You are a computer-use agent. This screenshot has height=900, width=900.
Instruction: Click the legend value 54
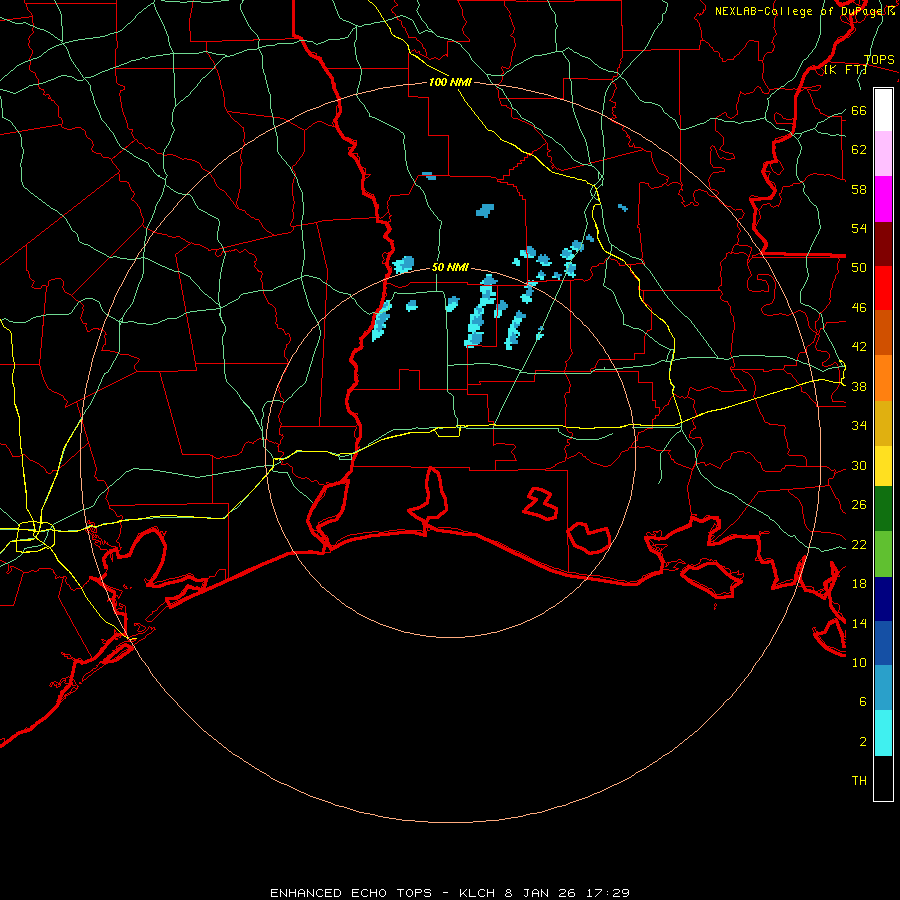pos(859,228)
